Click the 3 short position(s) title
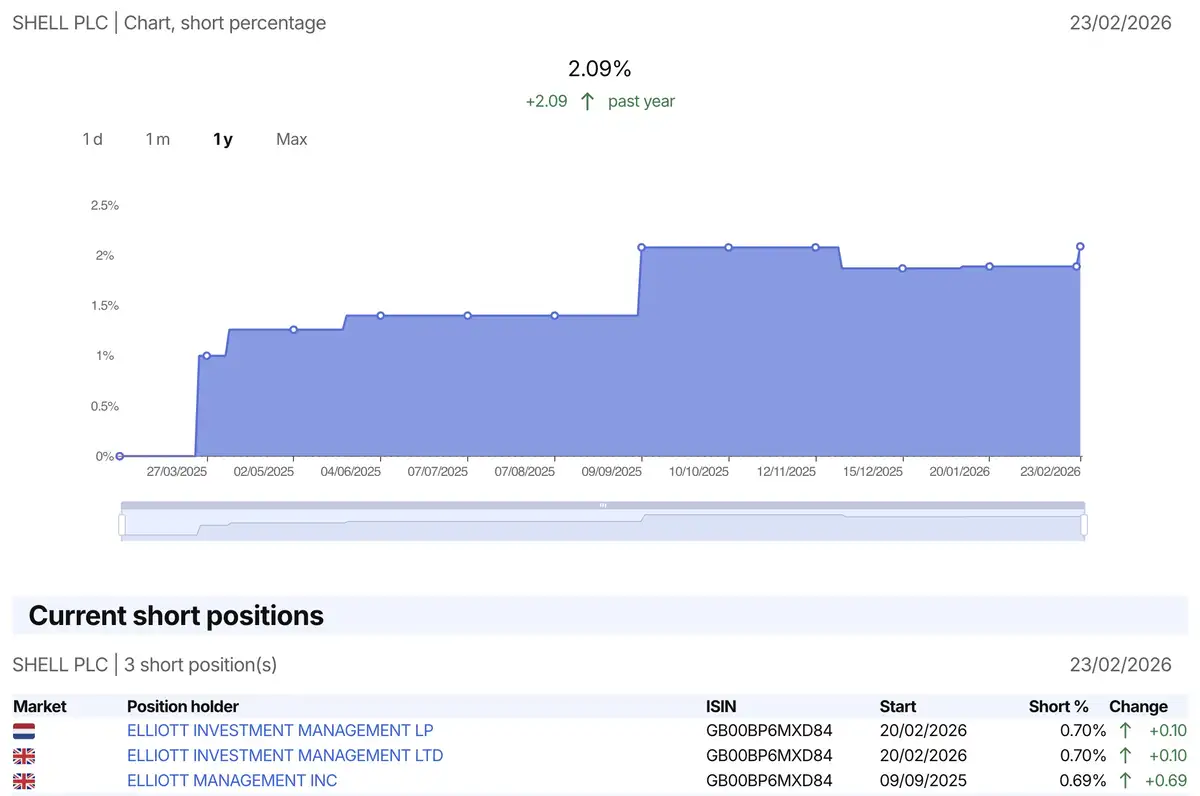Image resolution: width=1200 pixels, height=796 pixels. (145, 664)
